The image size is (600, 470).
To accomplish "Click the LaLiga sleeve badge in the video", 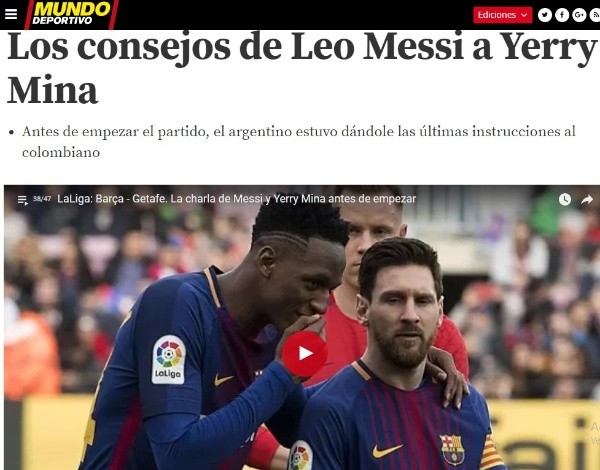I will (169, 359).
